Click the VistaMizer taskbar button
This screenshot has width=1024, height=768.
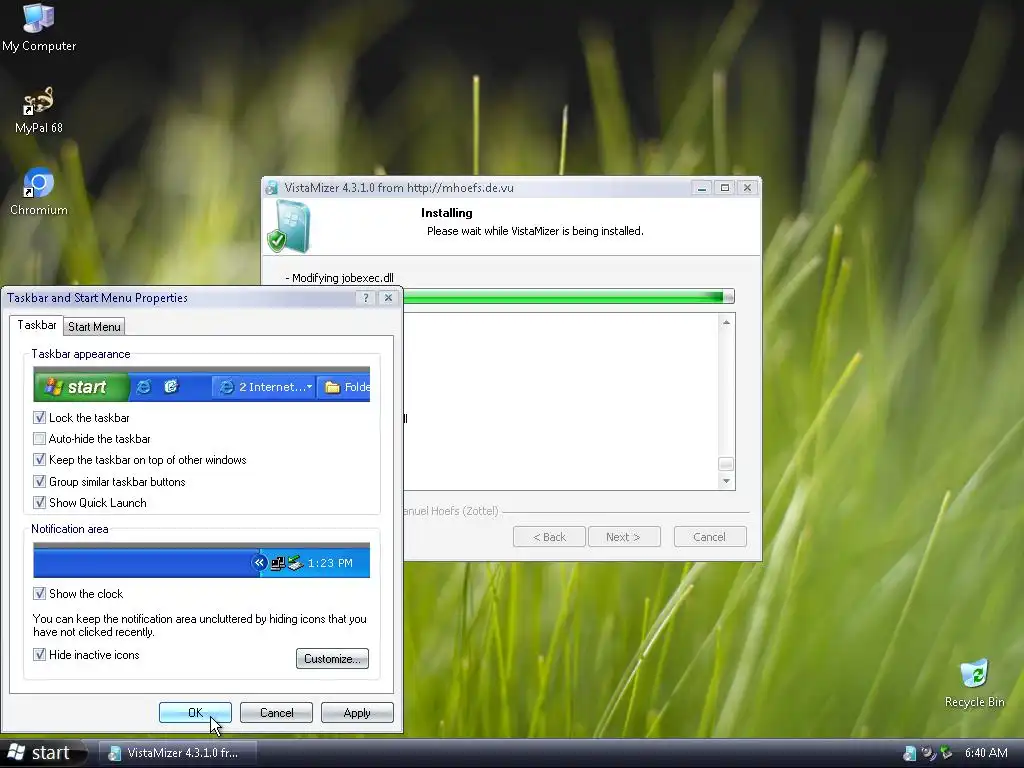(178, 753)
